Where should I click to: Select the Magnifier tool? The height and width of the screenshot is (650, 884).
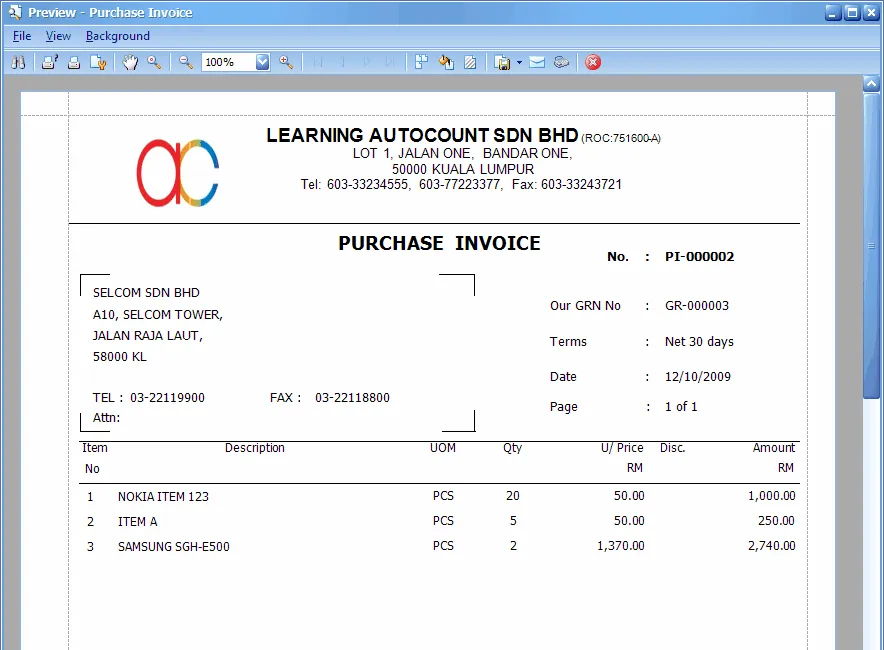pos(154,62)
